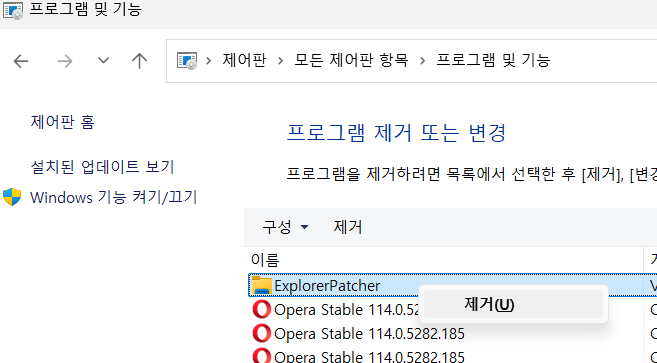This screenshot has height=363, width=657.
Task: Open 설치된 업데이트 보기 link
Action: pyautogui.click(x=102, y=167)
